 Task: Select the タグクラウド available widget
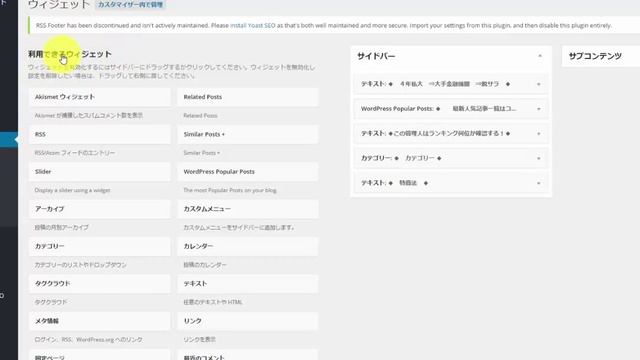coord(100,284)
